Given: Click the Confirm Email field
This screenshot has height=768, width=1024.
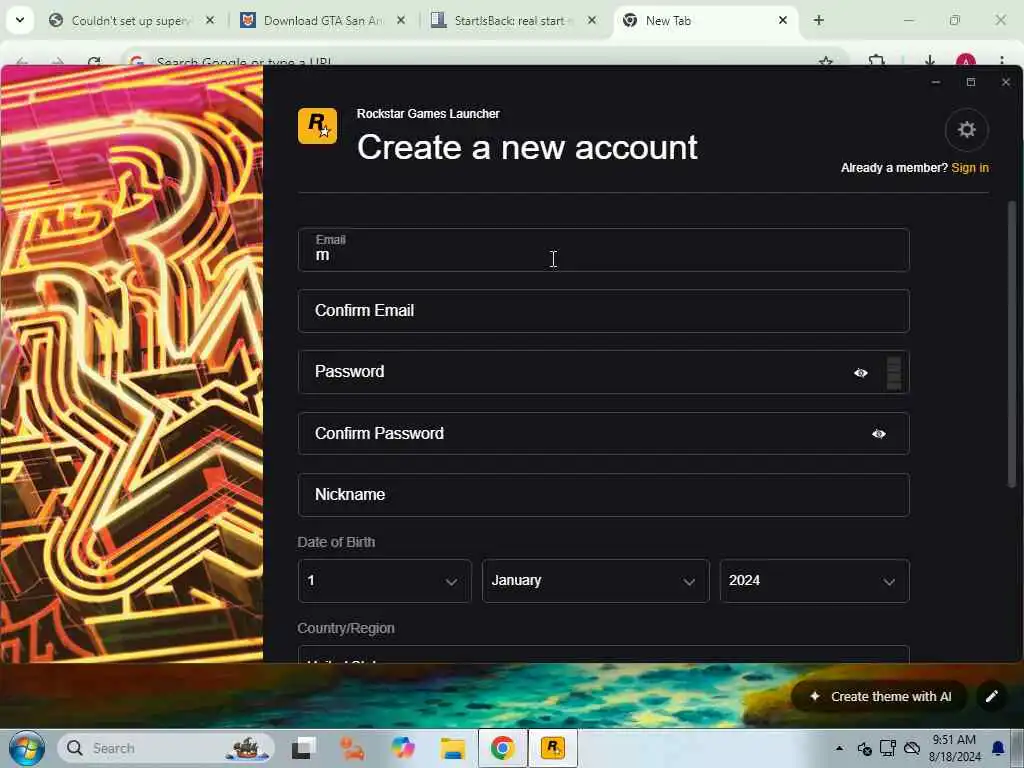Looking at the screenshot, I should click(603, 311).
